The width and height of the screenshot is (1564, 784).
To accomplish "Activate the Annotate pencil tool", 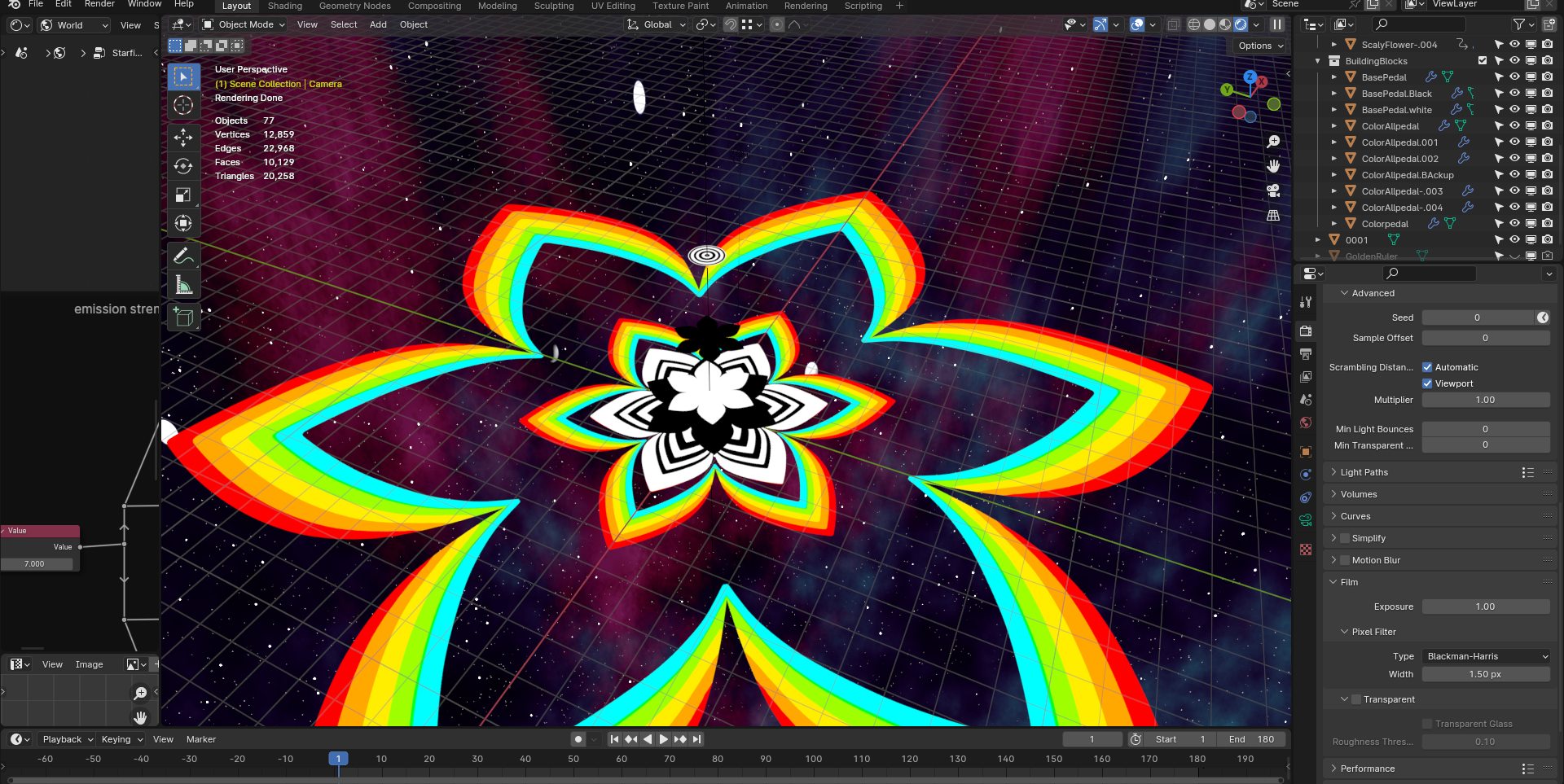I will click(183, 256).
